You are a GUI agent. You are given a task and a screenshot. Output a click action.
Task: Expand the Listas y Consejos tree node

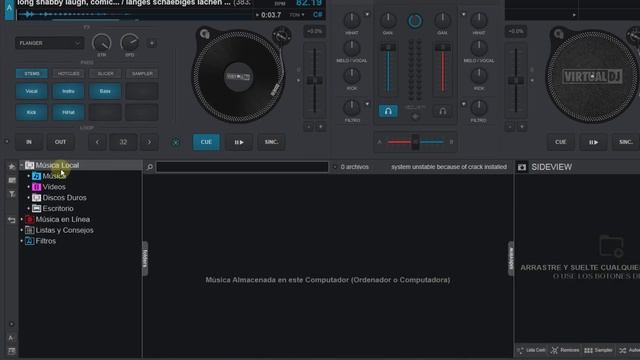[22, 230]
